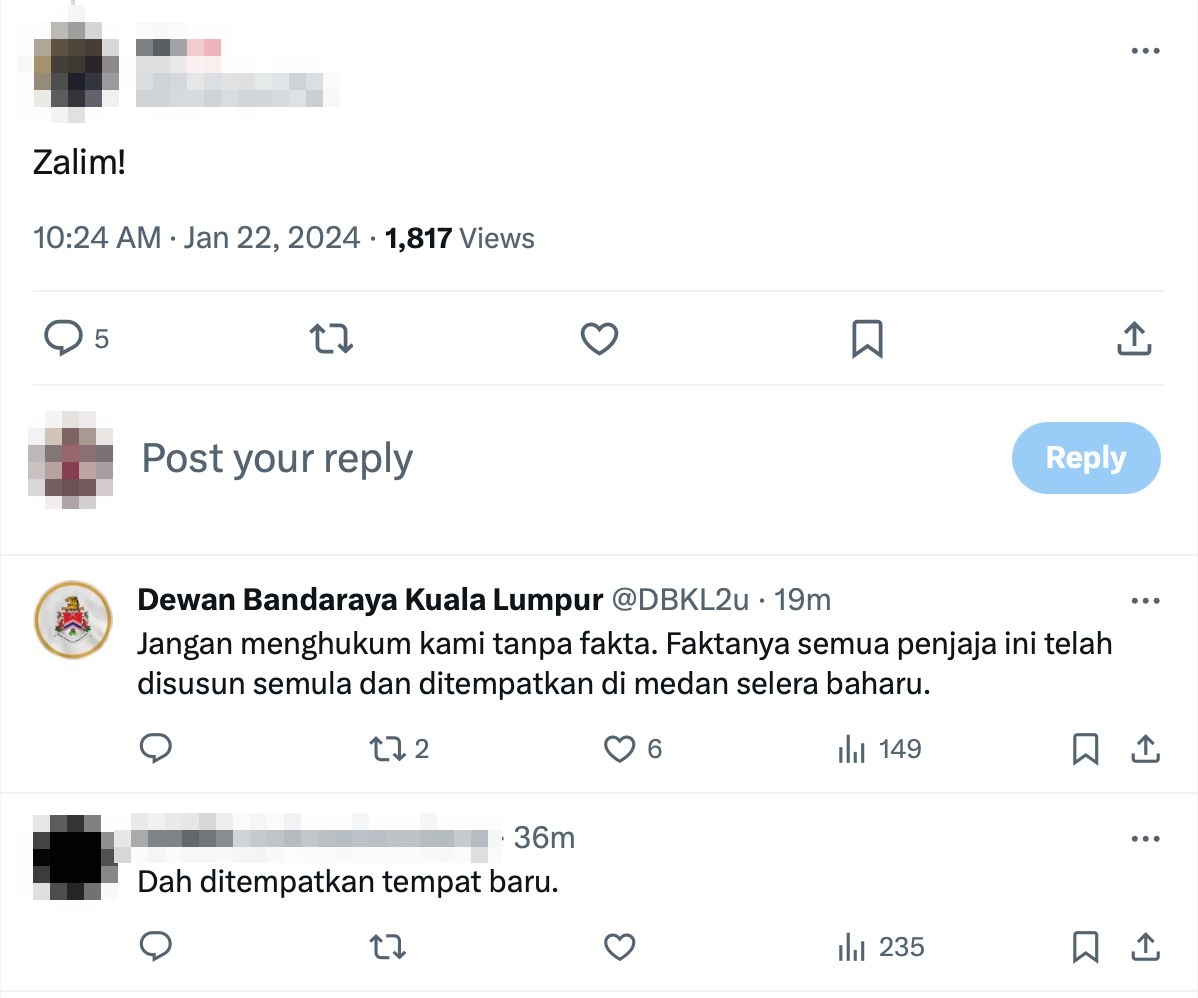Like the main Zalim! tweet

click(599, 338)
